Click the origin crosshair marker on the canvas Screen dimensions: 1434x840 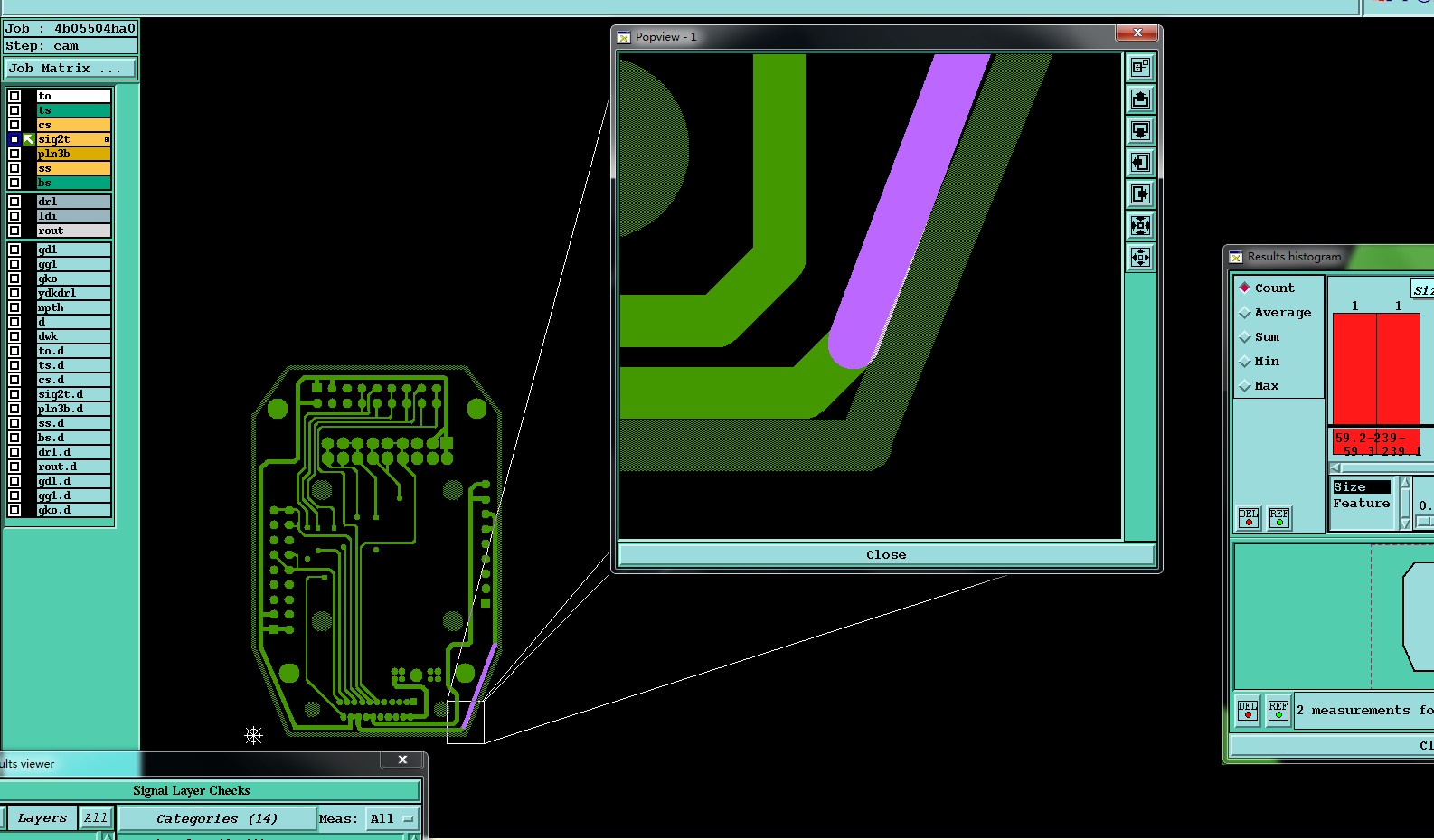click(x=253, y=735)
